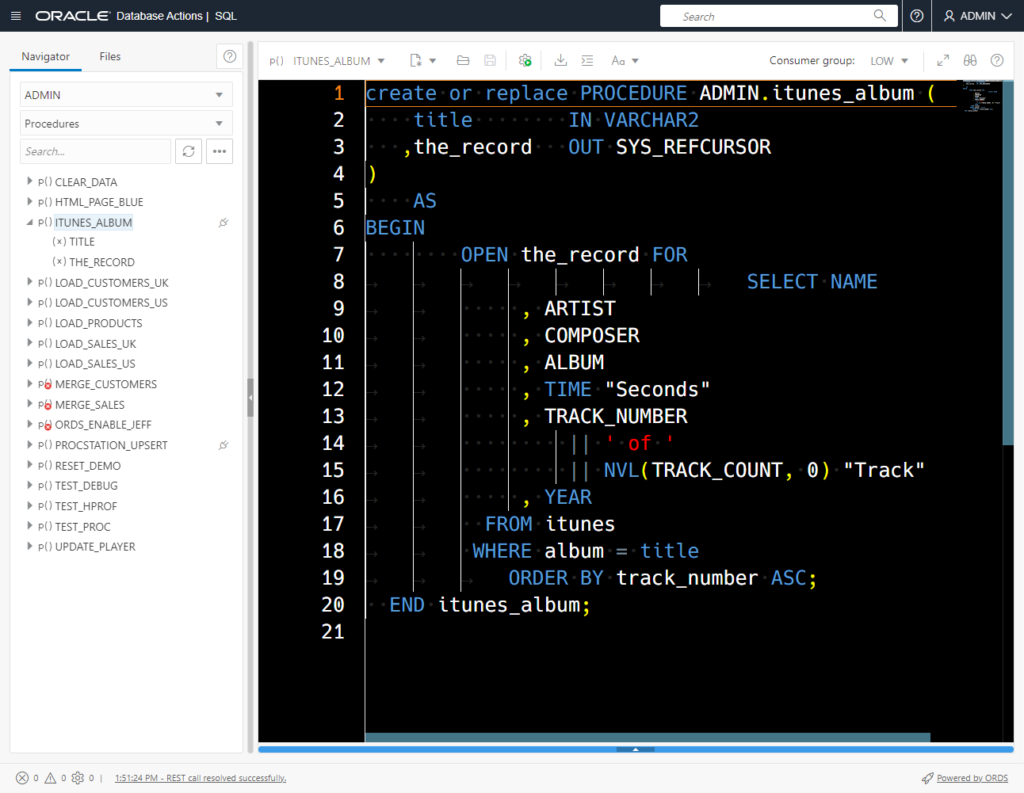The image size is (1024, 793).
Task: Focus the Navigator object search field
Action: coord(95,152)
